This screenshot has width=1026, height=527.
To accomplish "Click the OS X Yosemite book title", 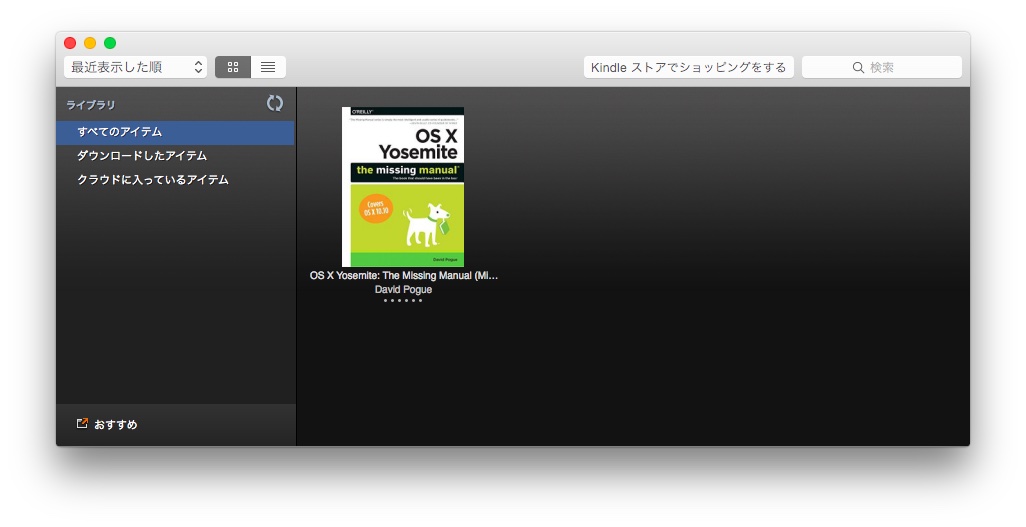I will [x=404, y=276].
